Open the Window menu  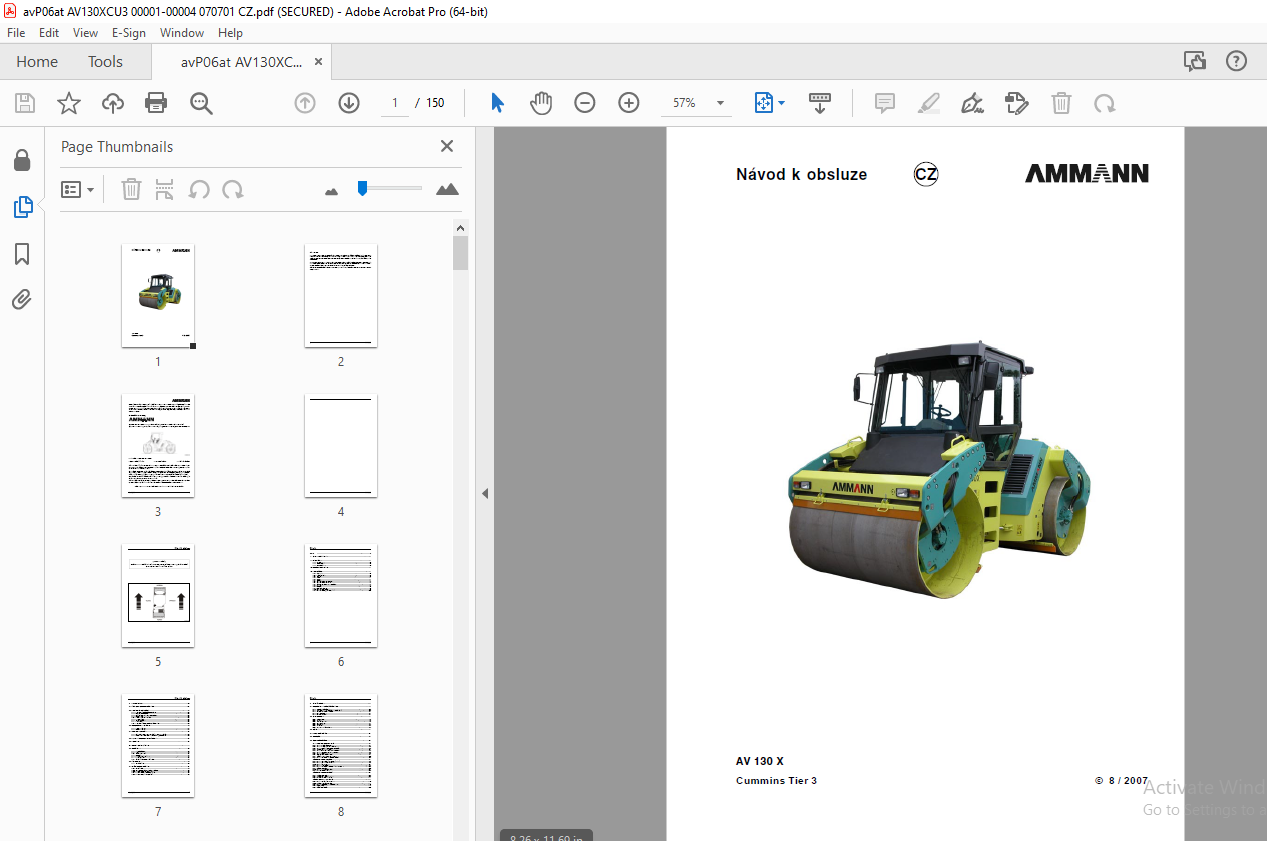182,32
